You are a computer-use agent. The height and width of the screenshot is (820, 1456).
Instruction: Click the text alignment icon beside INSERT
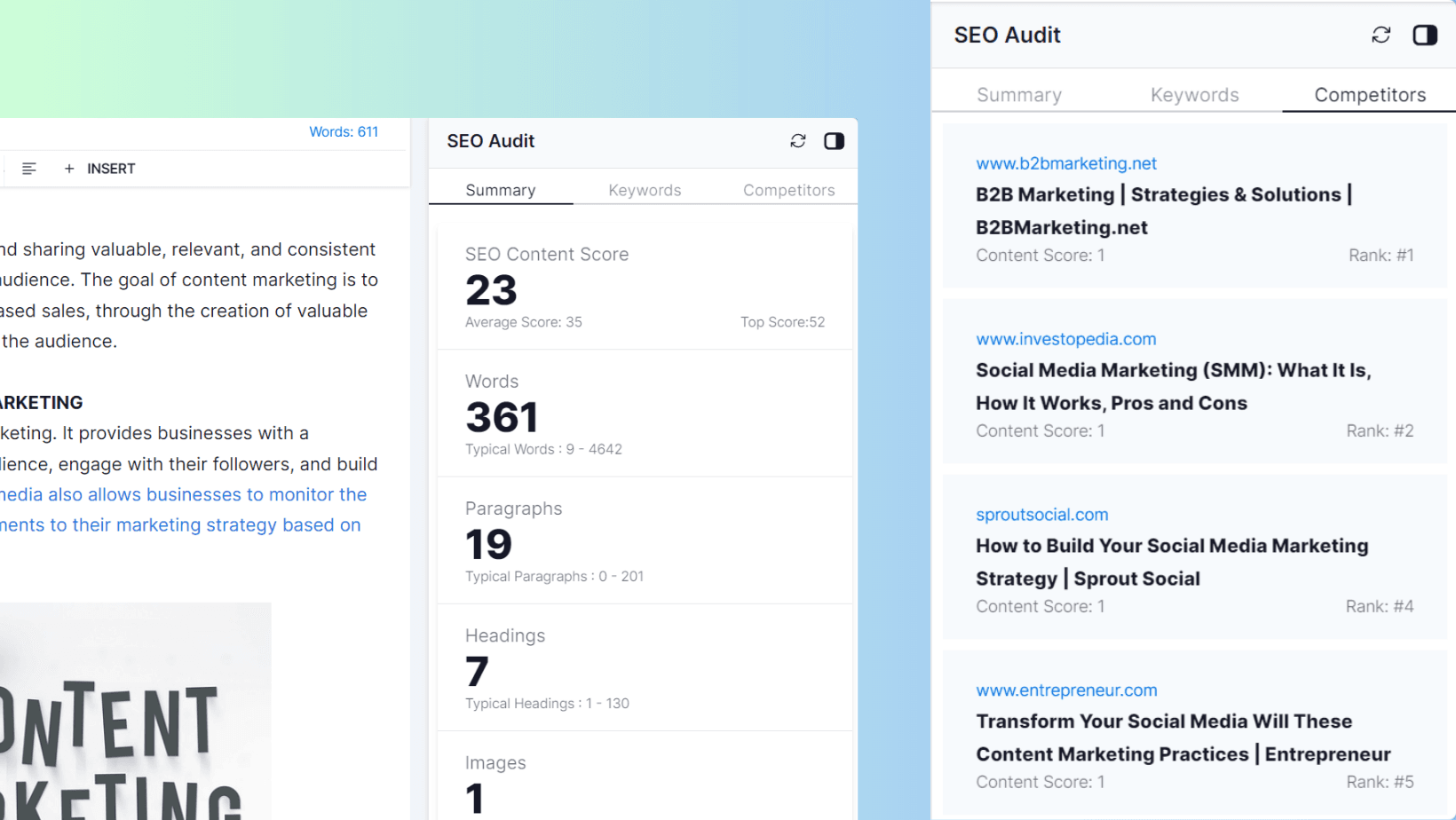[29, 169]
